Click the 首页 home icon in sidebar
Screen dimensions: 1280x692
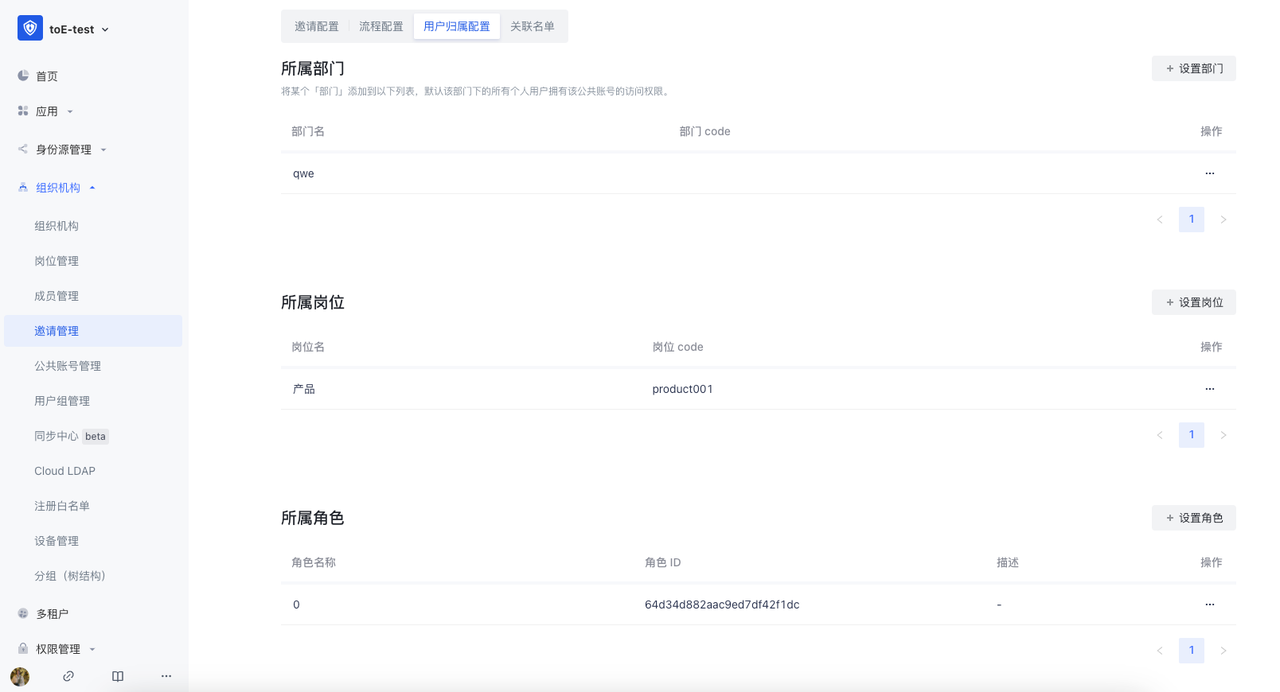click(x=22, y=75)
